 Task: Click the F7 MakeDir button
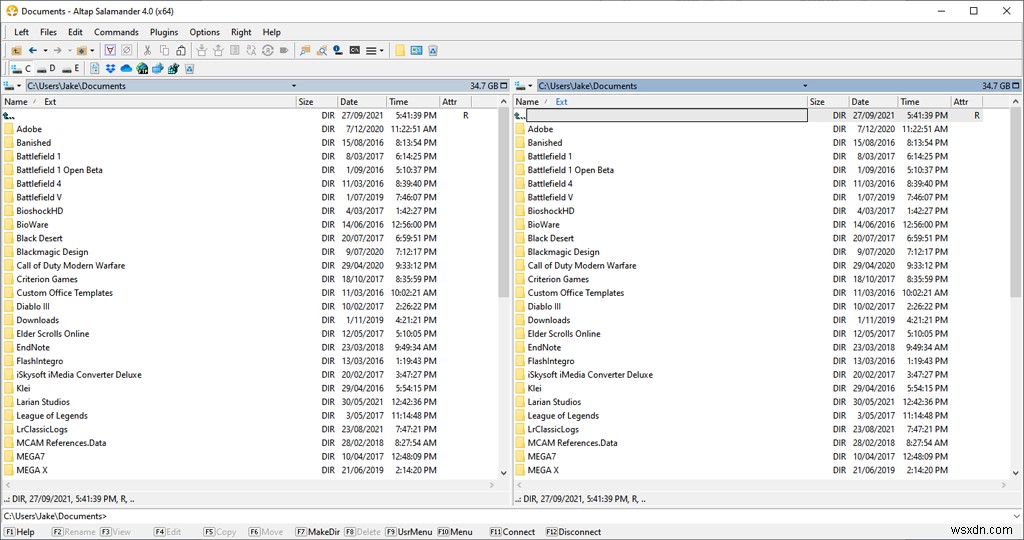point(317,532)
